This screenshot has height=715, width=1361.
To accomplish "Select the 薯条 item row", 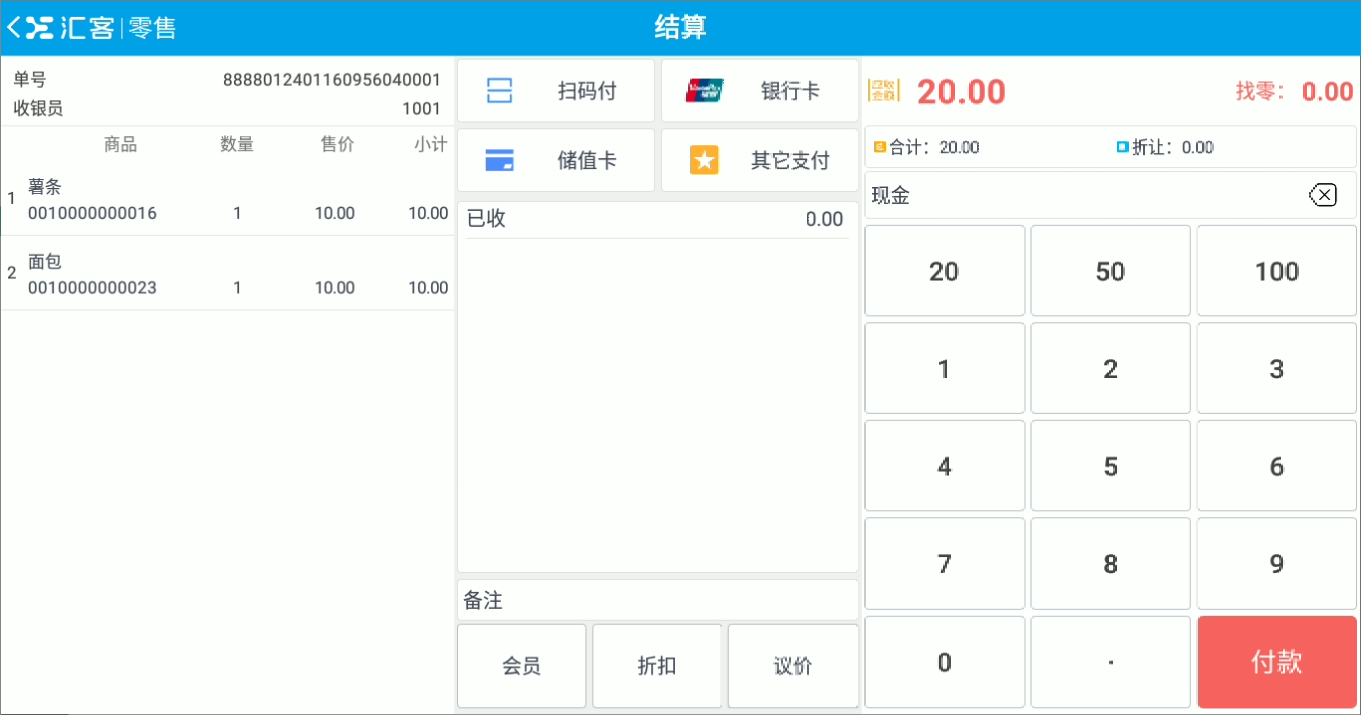I will tap(227, 200).
